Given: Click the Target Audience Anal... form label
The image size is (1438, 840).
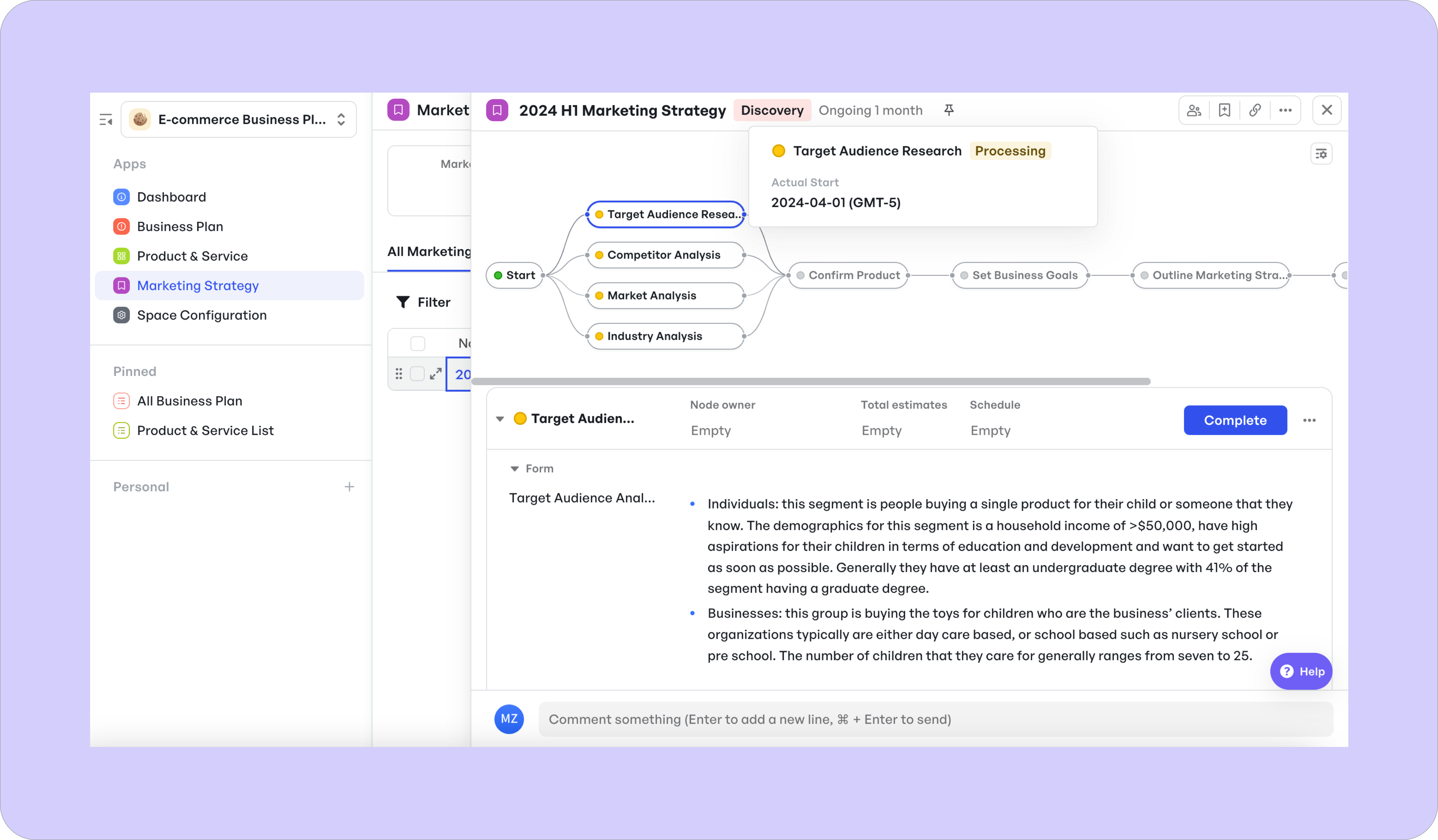Looking at the screenshot, I should [582, 498].
